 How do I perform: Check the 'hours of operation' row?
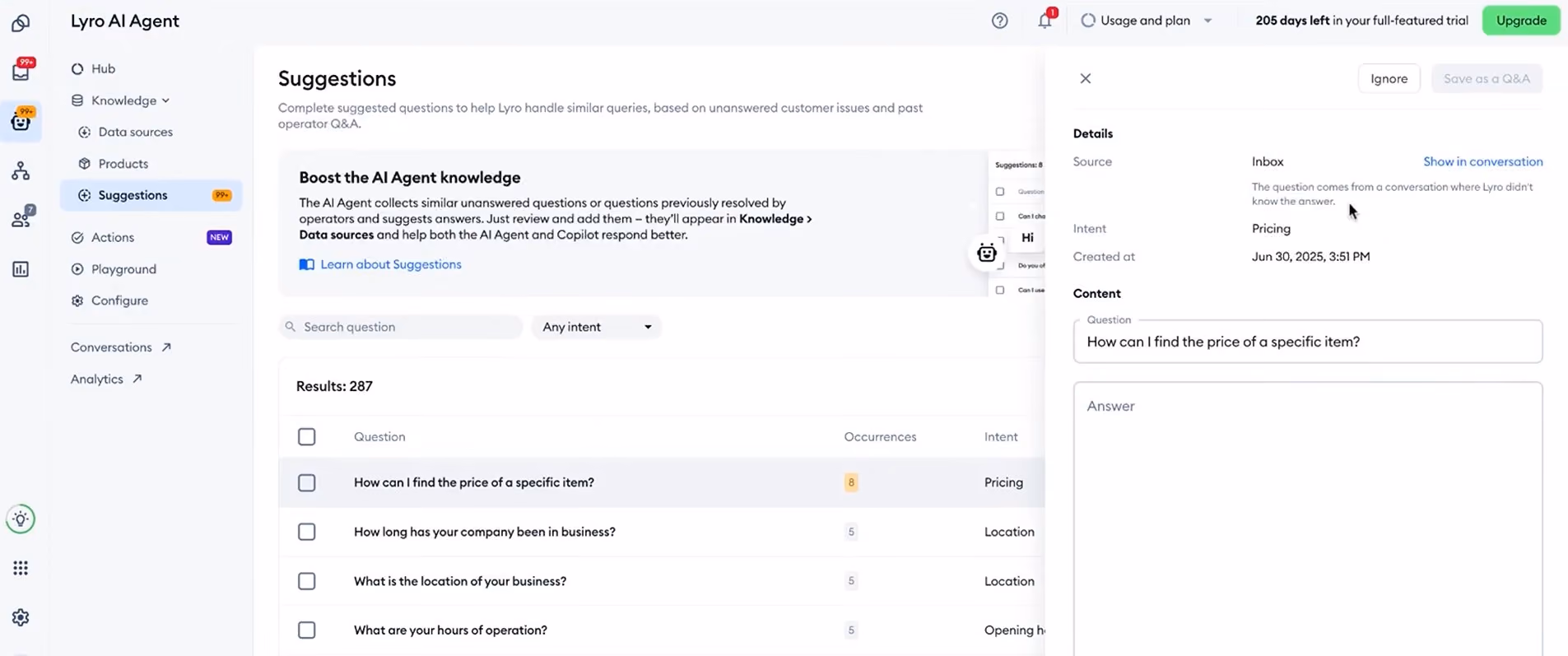tap(307, 630)
